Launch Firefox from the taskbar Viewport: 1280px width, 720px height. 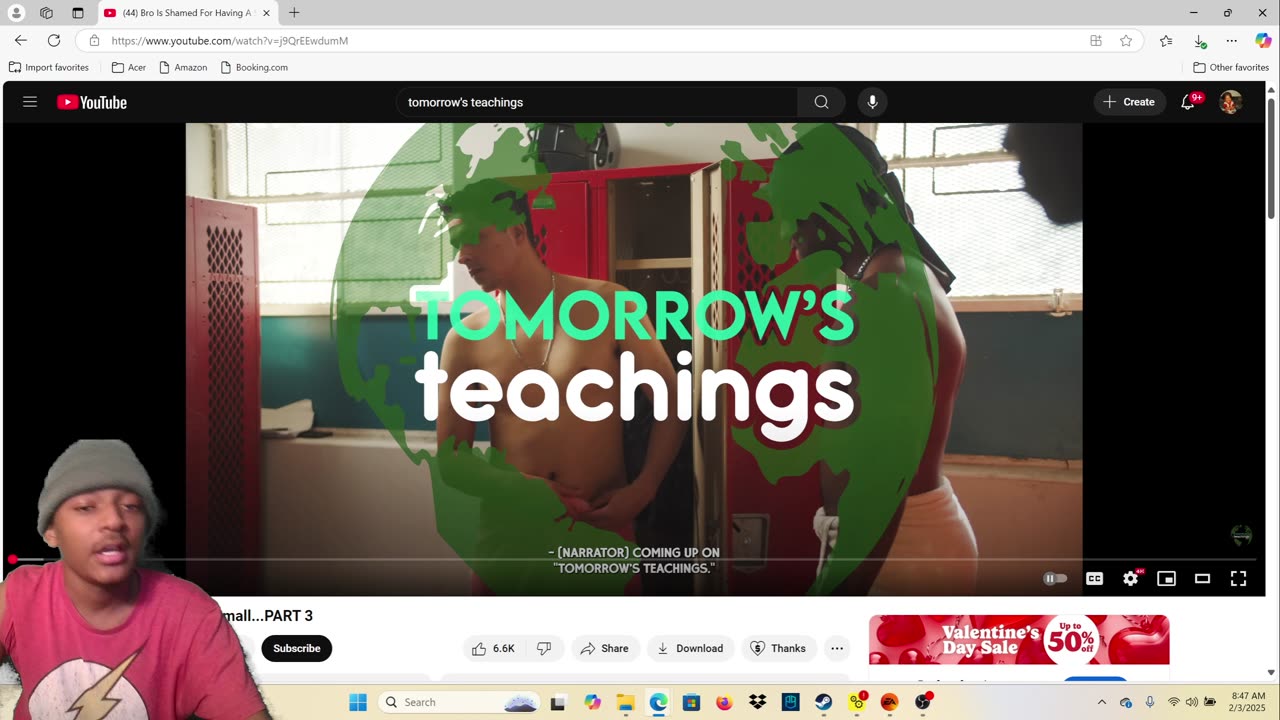pos(724,702)
